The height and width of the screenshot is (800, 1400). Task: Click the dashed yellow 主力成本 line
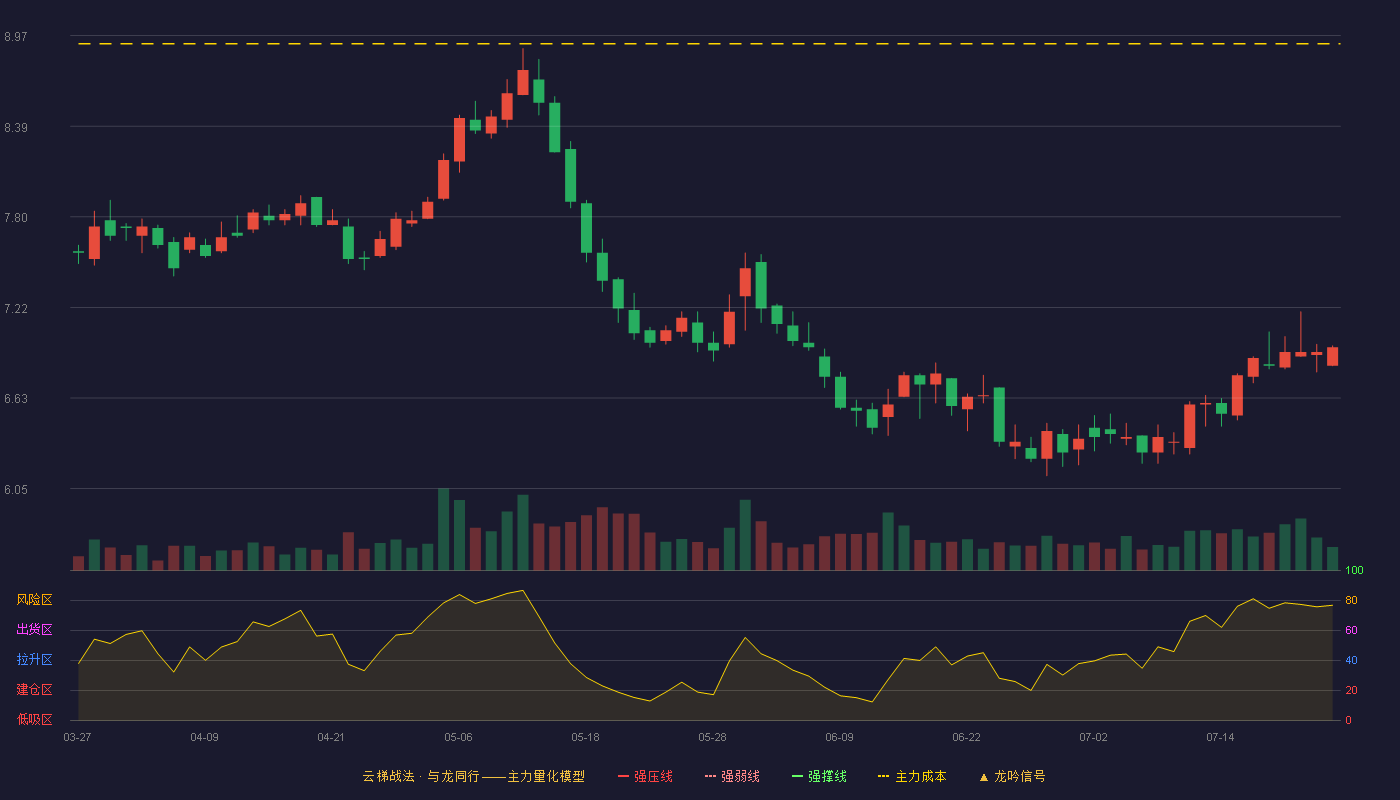point(709,44)
